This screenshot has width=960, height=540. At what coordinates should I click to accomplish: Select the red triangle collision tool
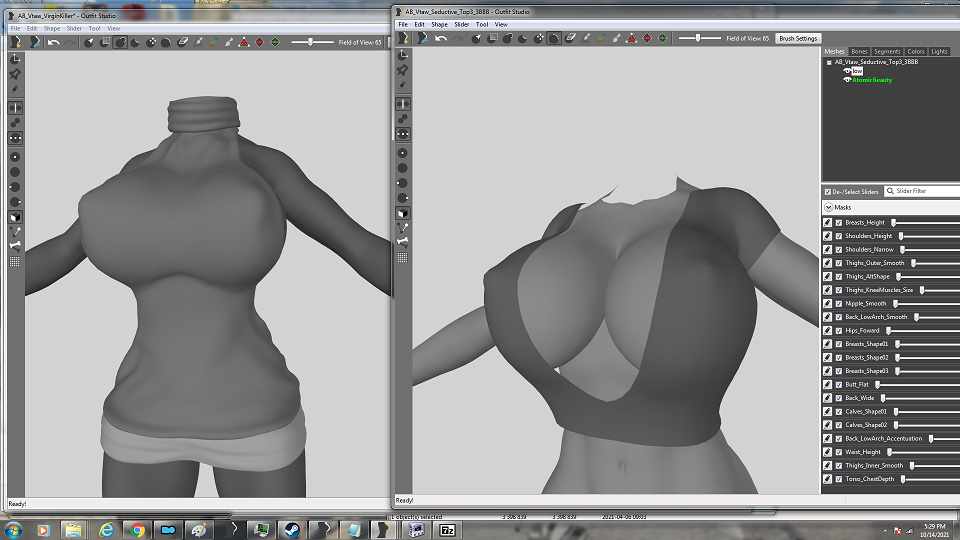coord(632,38)
